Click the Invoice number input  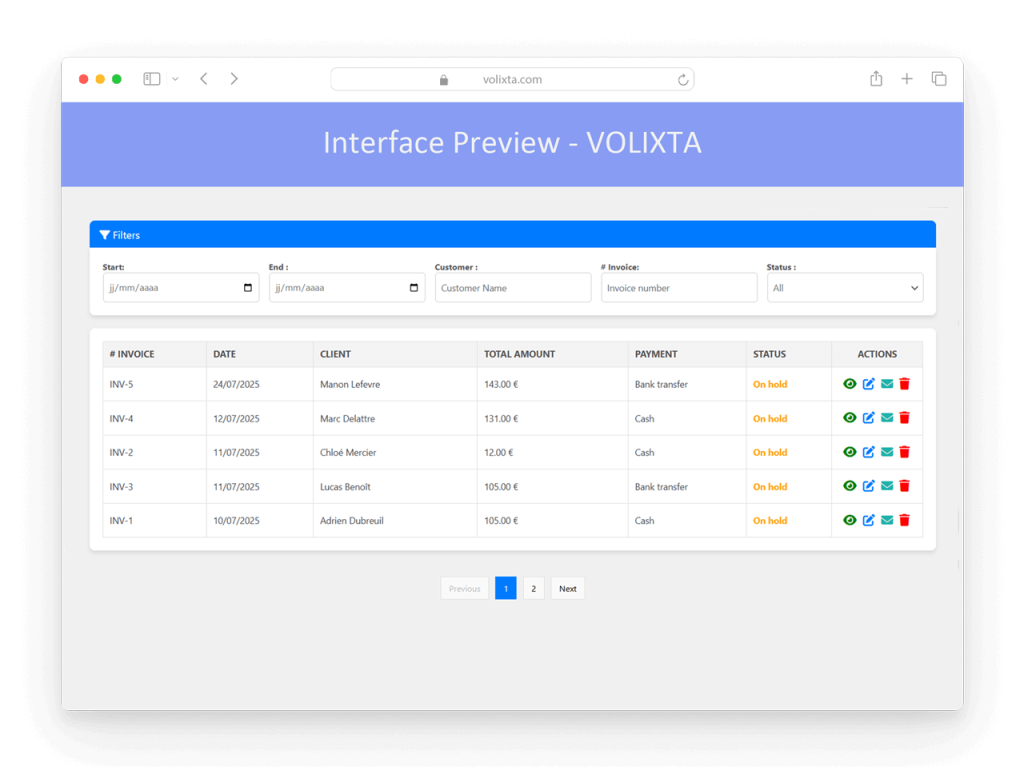pyautogui.click(x=679, y=288)
